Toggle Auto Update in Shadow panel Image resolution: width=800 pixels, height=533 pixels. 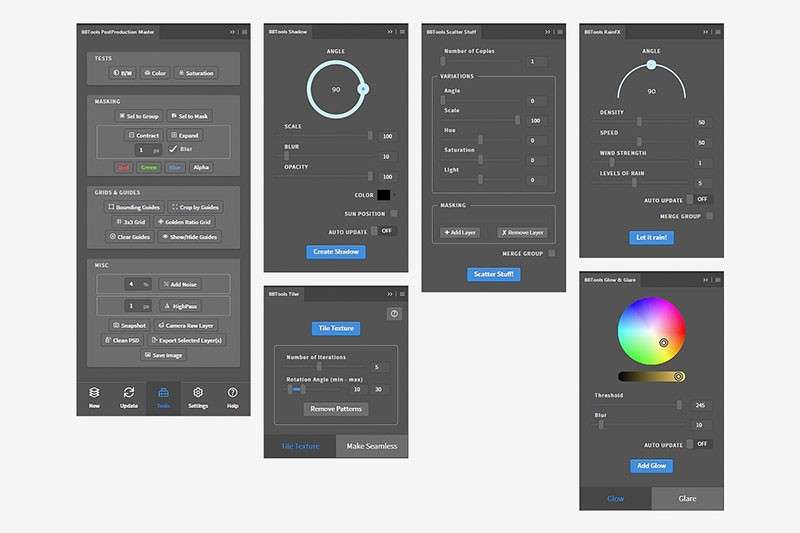click(384, 231)
